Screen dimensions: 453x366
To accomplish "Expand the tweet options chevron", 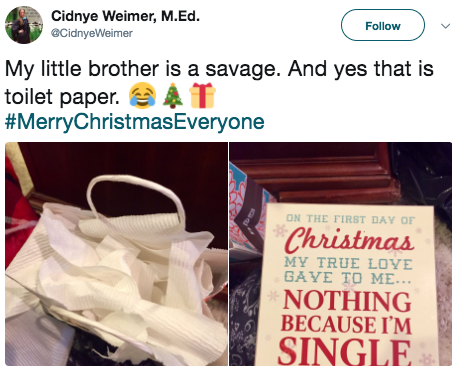I will coord(445,26).
